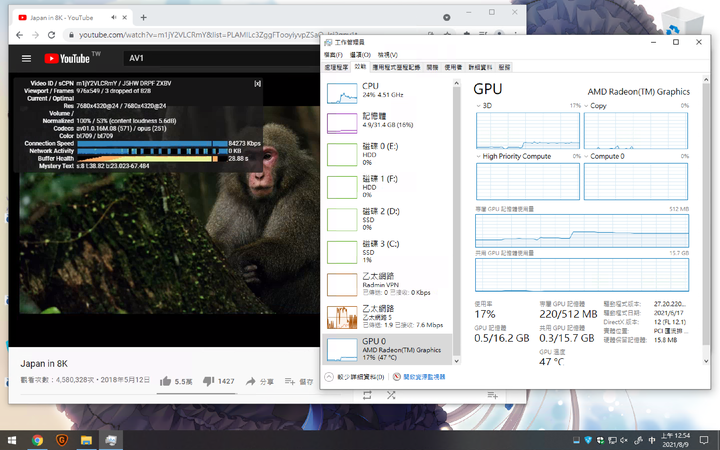Mute tab via speaker icon on tab
The width and height of the screenshot is (720, 450).
[x=113, y=17]
